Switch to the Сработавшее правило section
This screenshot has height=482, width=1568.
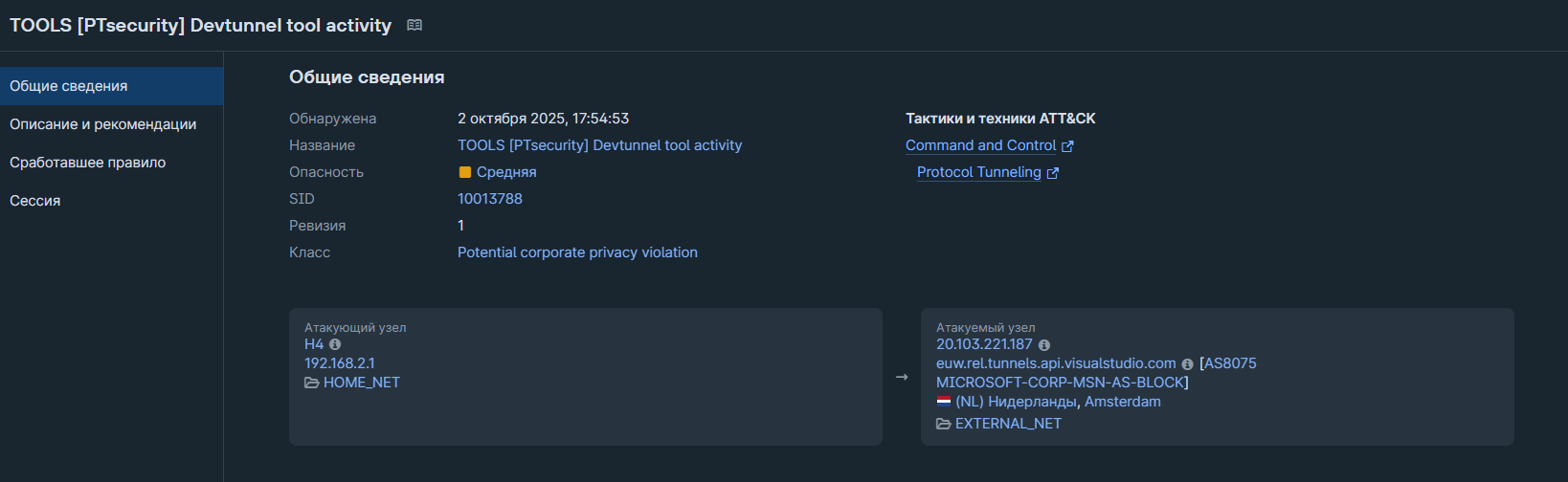point(88,163)
